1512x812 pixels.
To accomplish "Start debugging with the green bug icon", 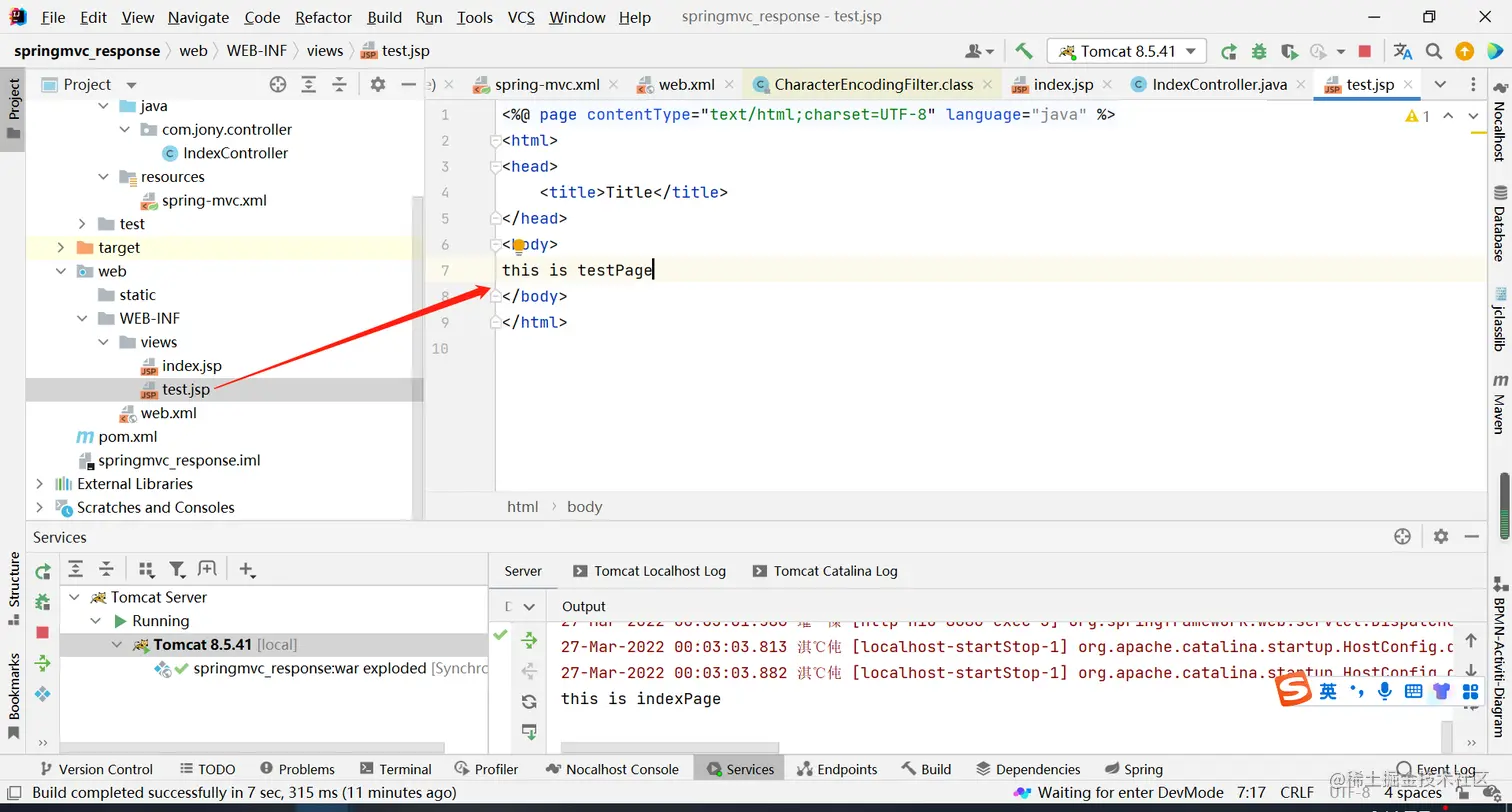I will coord(1259,51).
